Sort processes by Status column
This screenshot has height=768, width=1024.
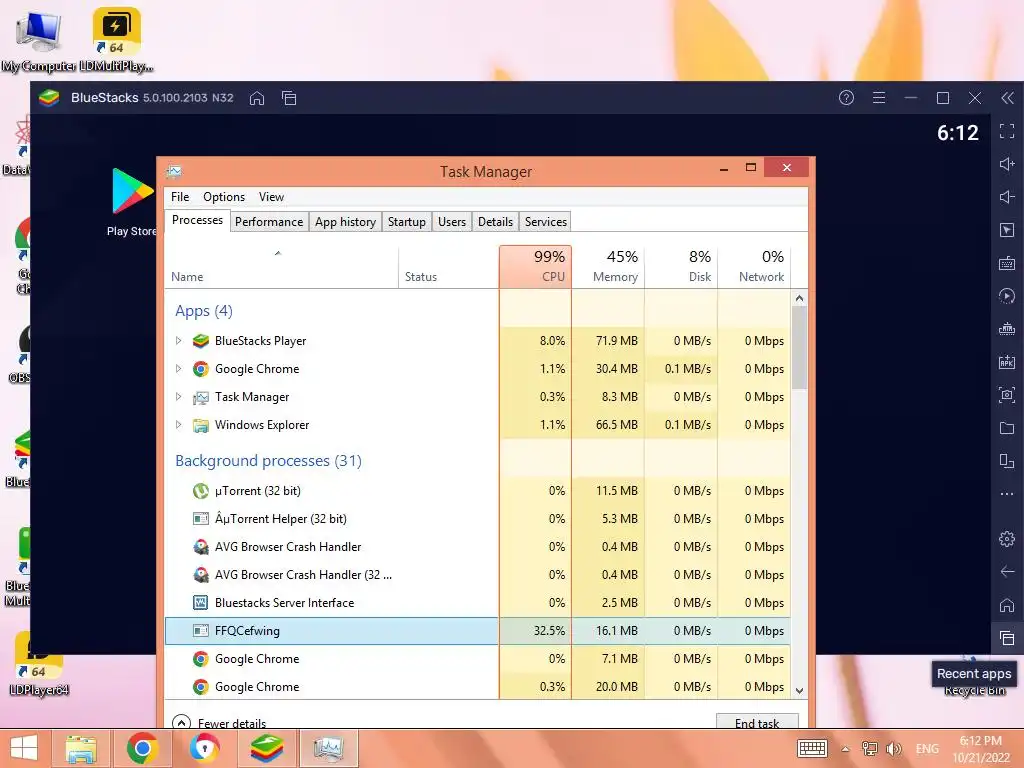pyautogui.click(x=449, y=266)
